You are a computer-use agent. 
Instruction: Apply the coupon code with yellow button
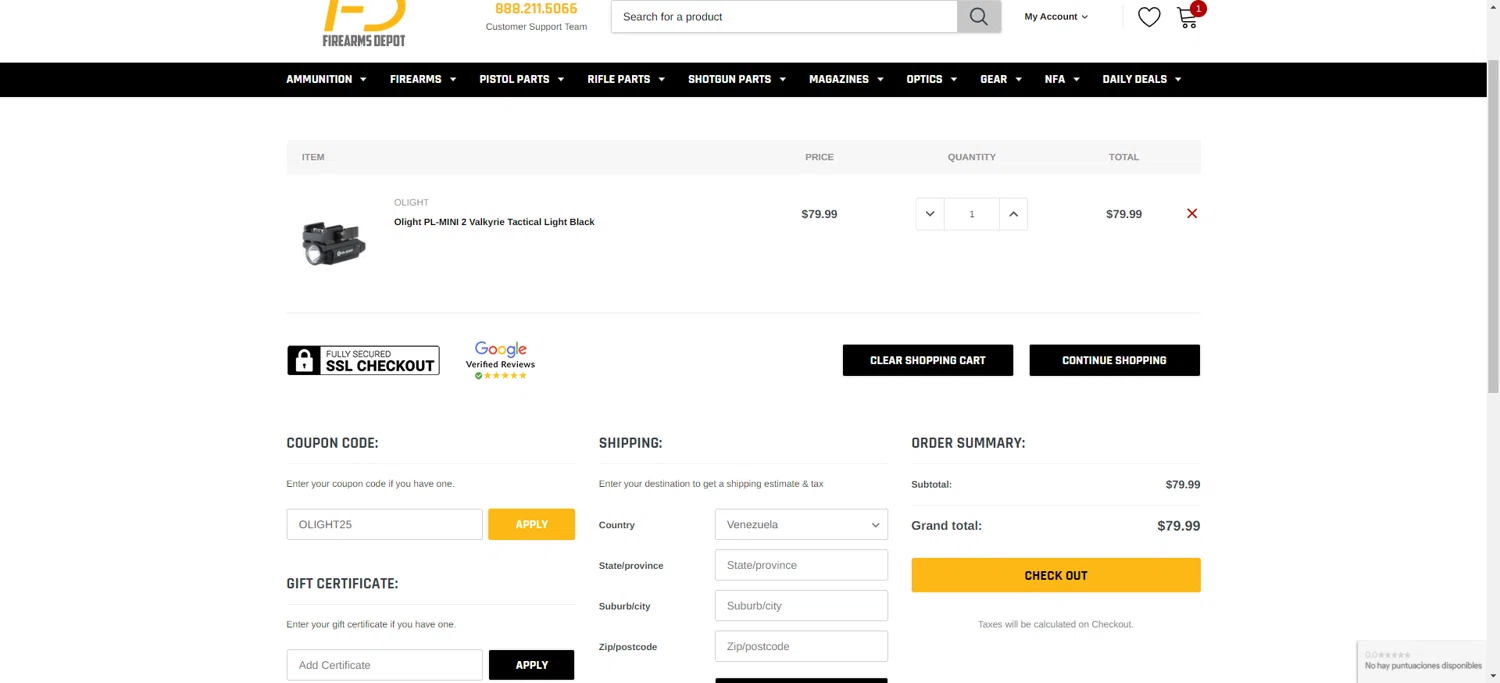(x=531, y=524)
